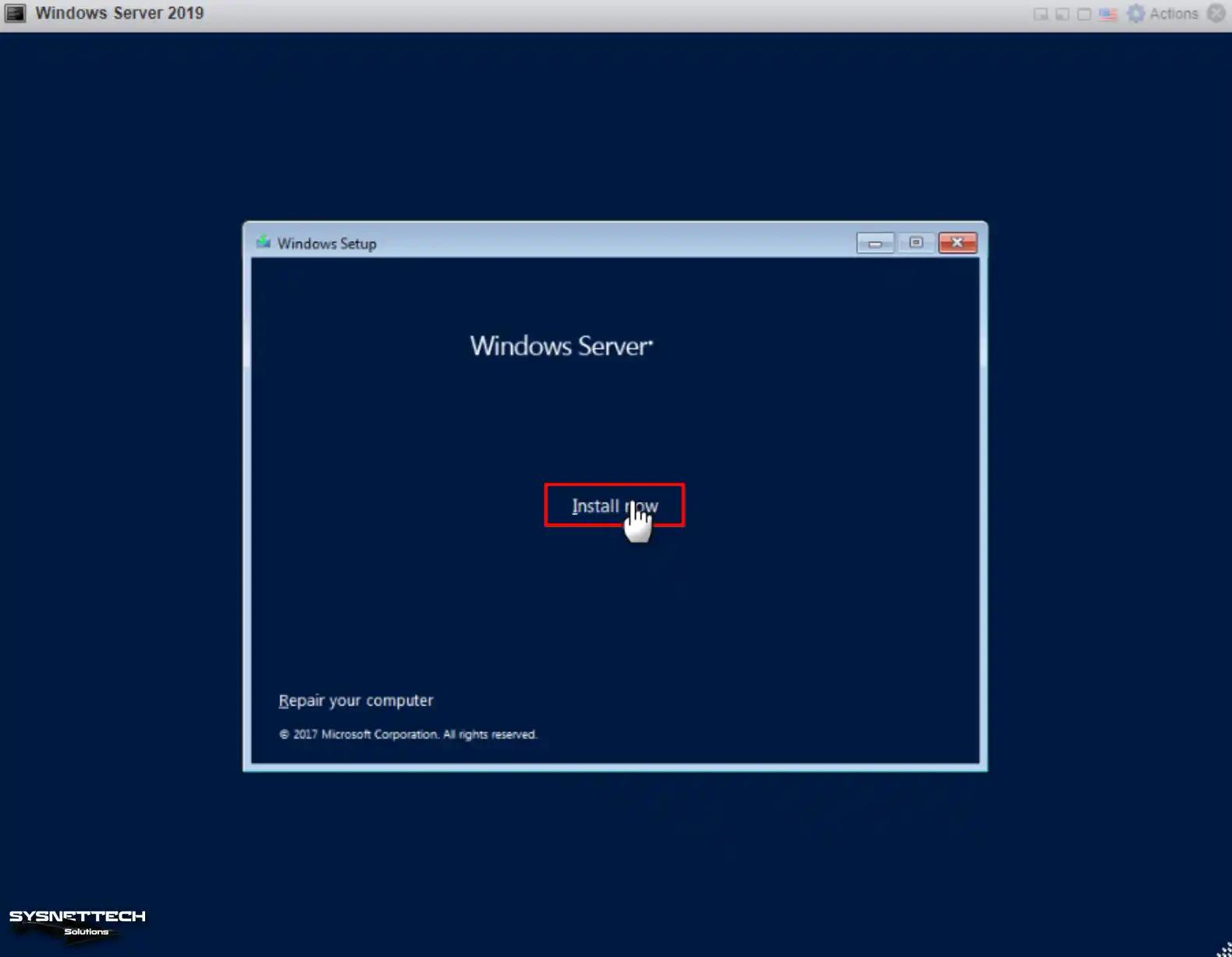Minimize the Windows Setup dialog
1232x957 pixels.
pyautogui.click(x=875, y=243)
